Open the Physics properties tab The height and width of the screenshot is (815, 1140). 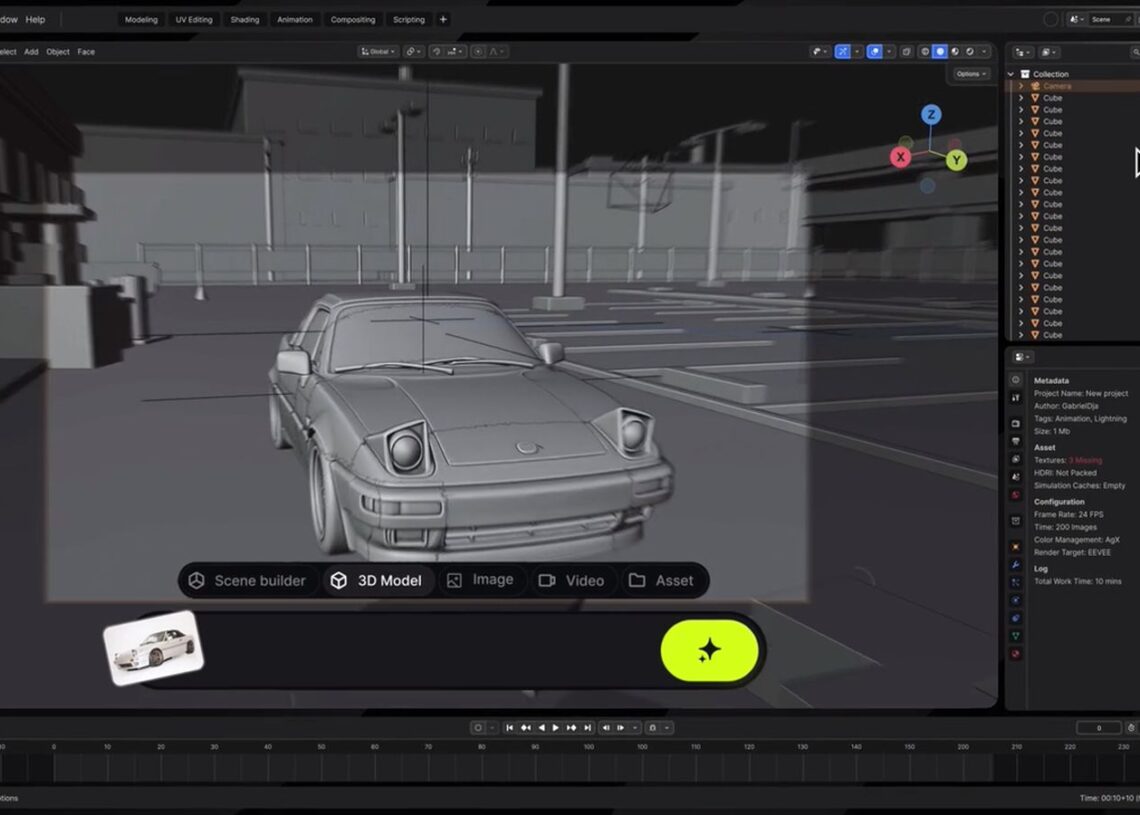(1016, 601)
